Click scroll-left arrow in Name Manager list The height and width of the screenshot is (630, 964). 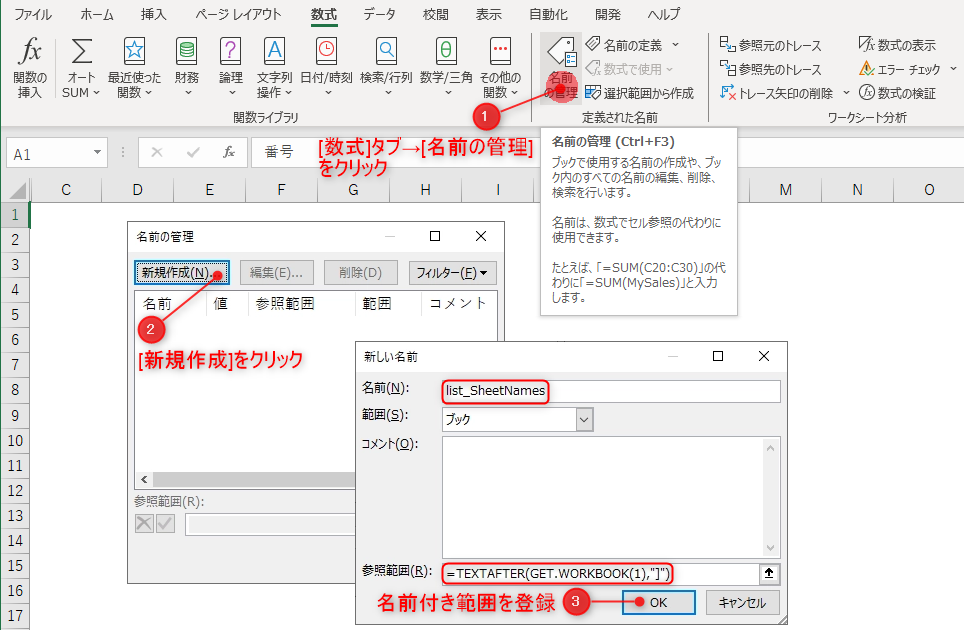click(x=144, y=479)
